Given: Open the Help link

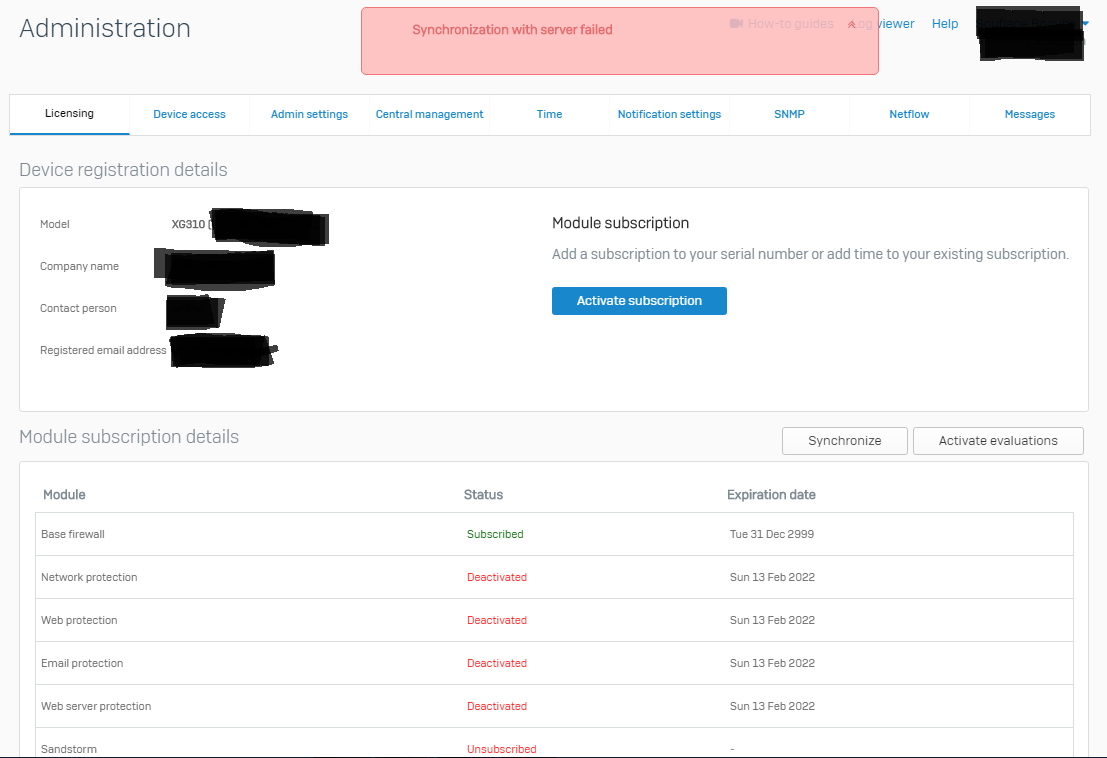Looking at the screenshot, I should tap(944, 24).
